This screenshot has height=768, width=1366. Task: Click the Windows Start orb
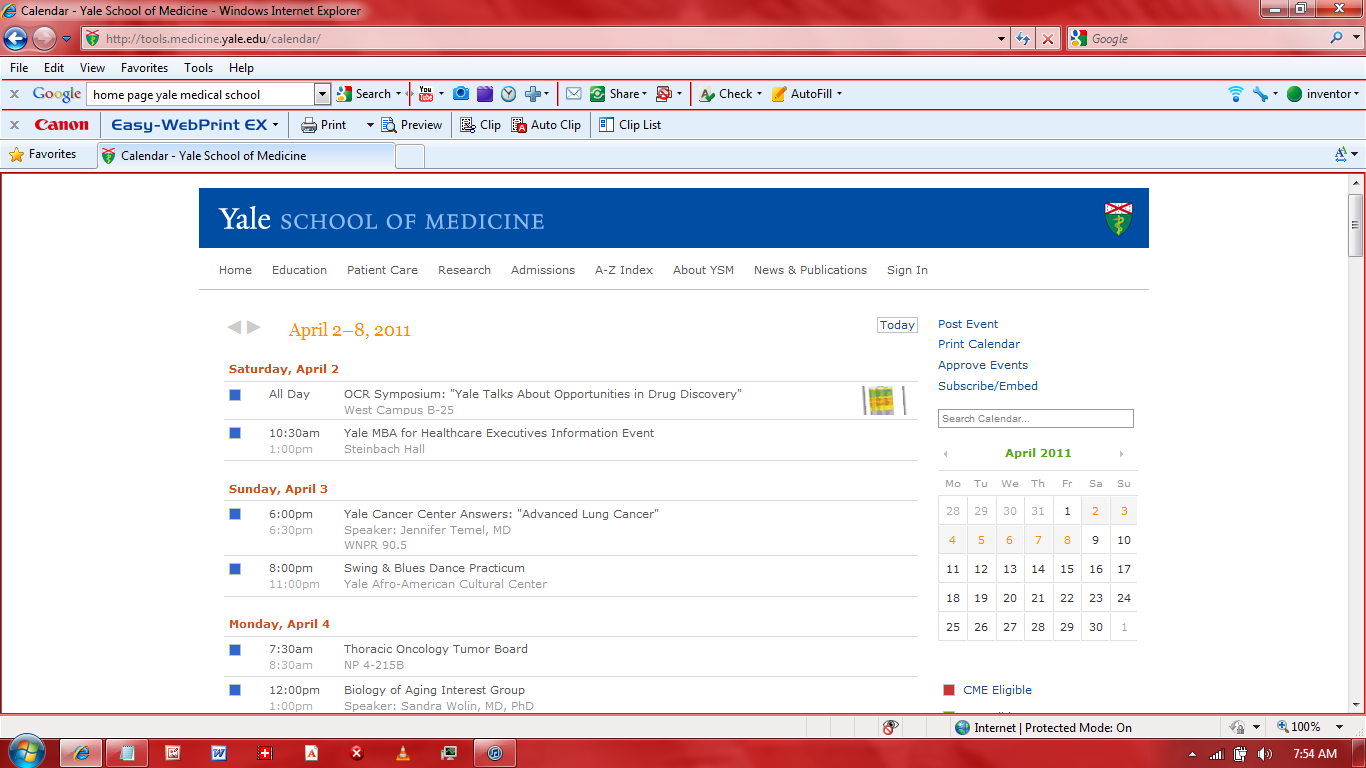[x=25, y=751]
